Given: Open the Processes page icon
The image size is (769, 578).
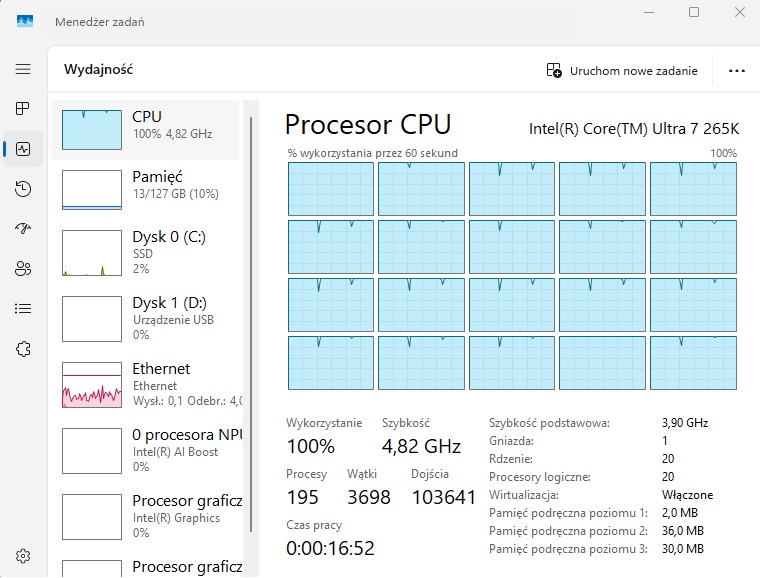Looking at the screenshot, I should coord(23,108).
